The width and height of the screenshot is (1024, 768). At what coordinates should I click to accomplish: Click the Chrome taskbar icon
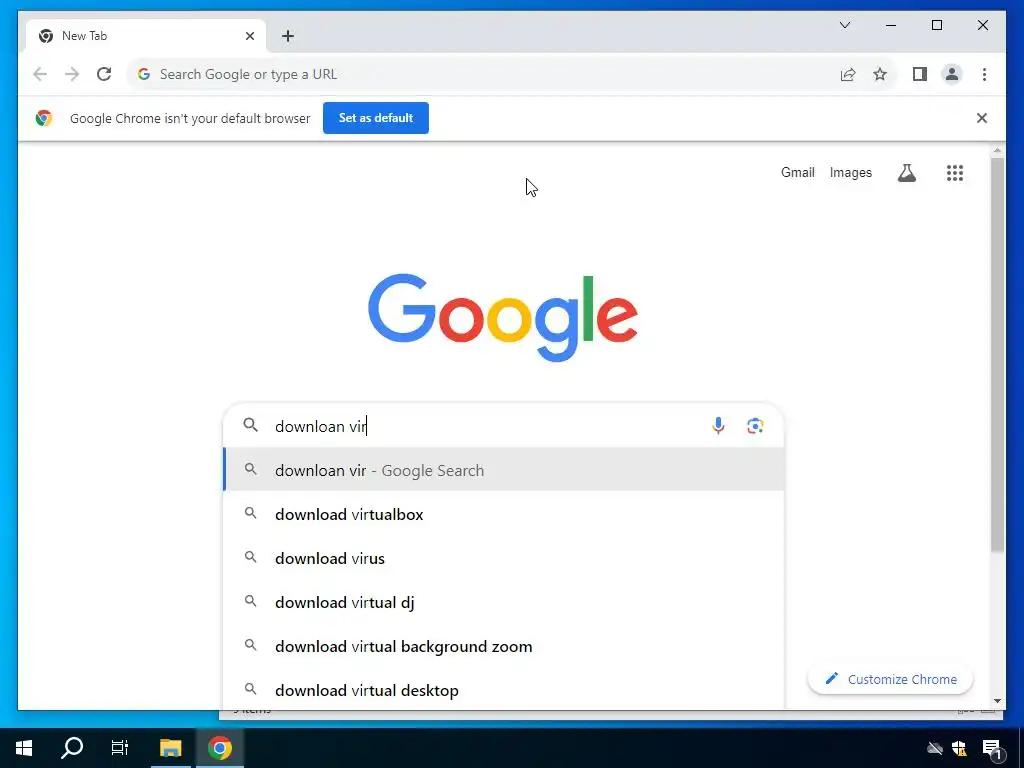pos(220,748)
